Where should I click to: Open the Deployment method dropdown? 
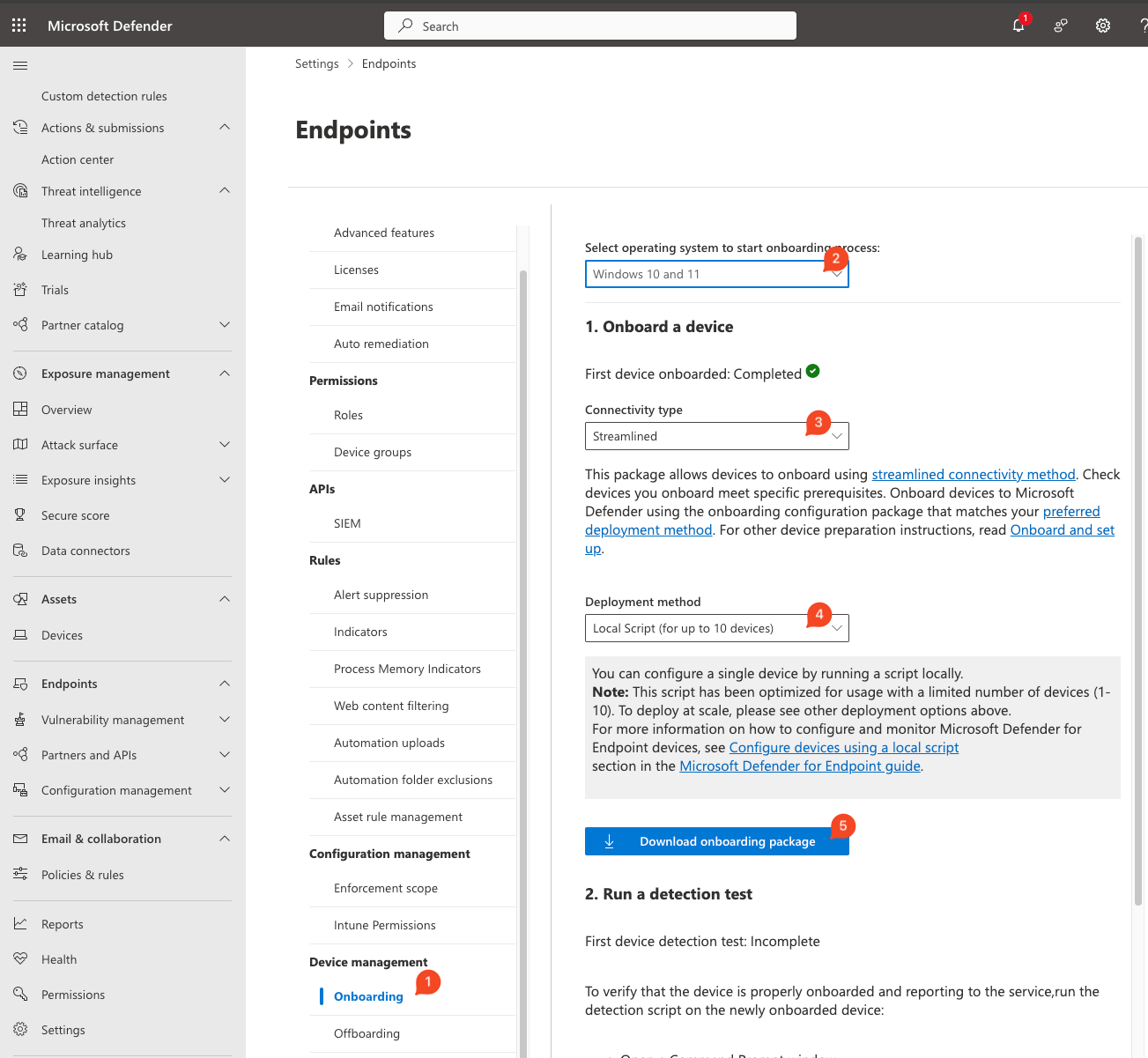716,627
